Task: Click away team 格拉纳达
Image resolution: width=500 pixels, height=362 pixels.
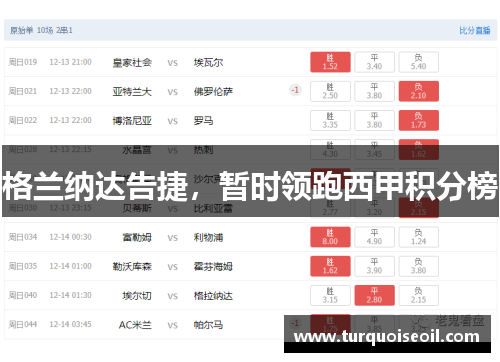Action: coord(213,296)
